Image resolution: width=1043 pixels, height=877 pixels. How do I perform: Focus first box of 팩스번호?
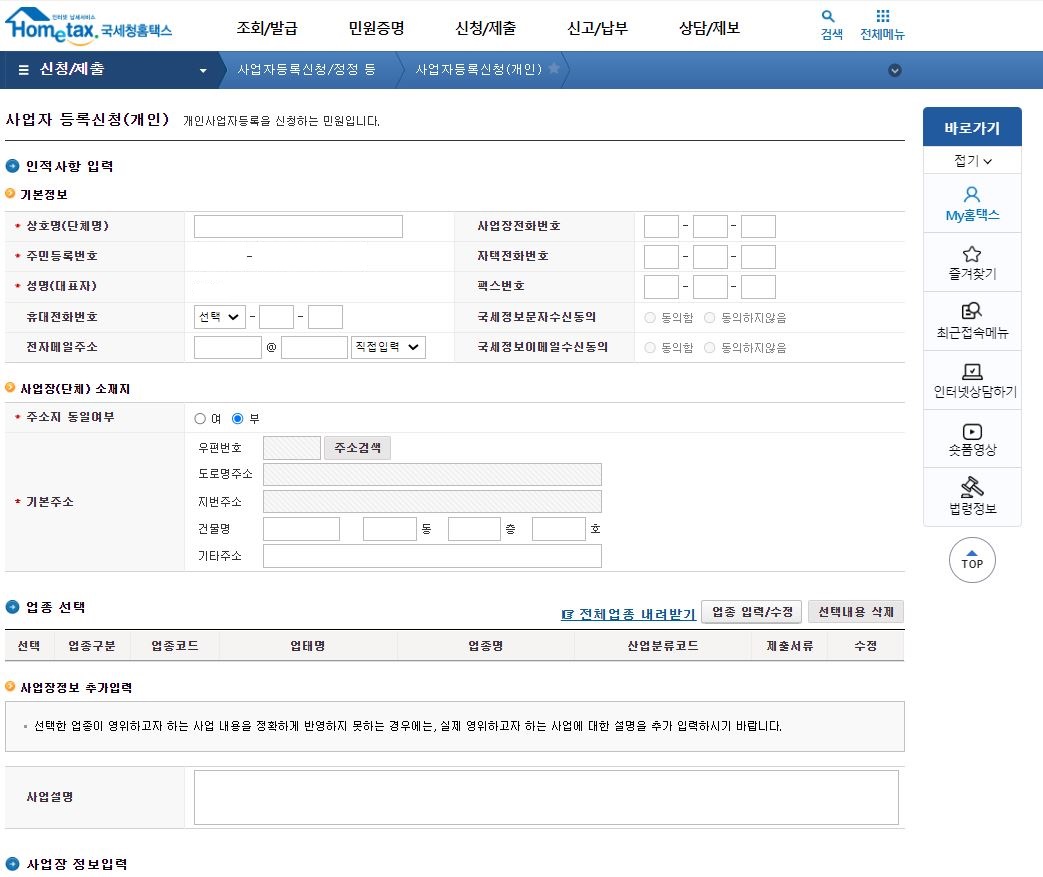[x=661, y=287]
